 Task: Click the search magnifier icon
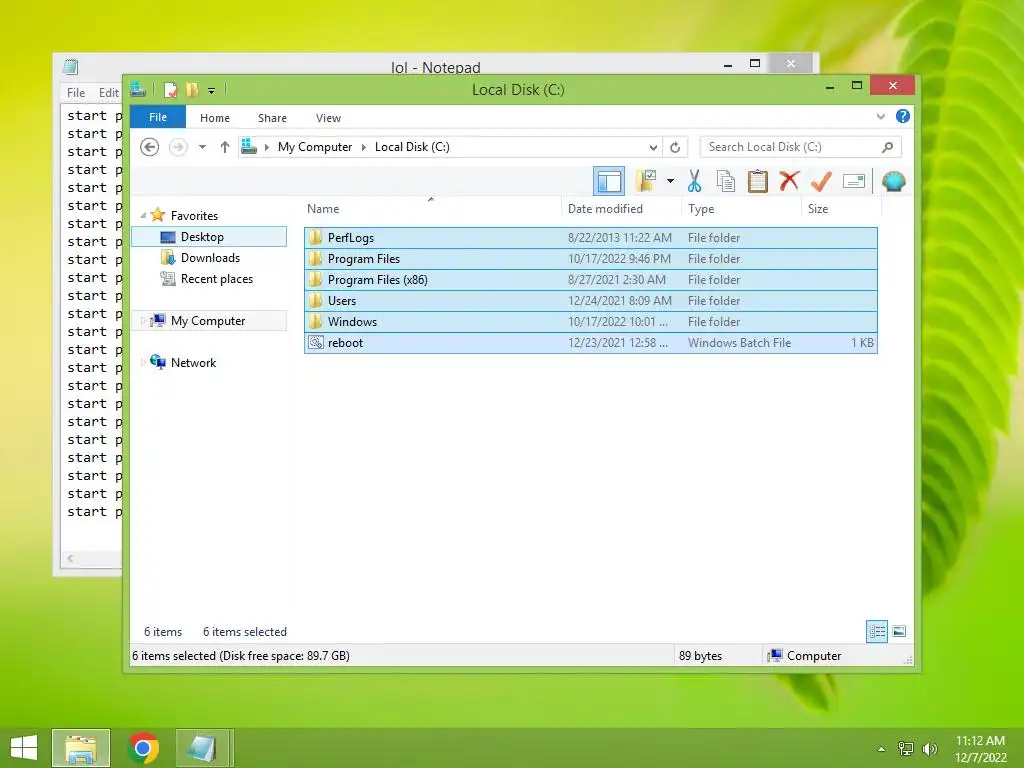[x=887, y=147]
